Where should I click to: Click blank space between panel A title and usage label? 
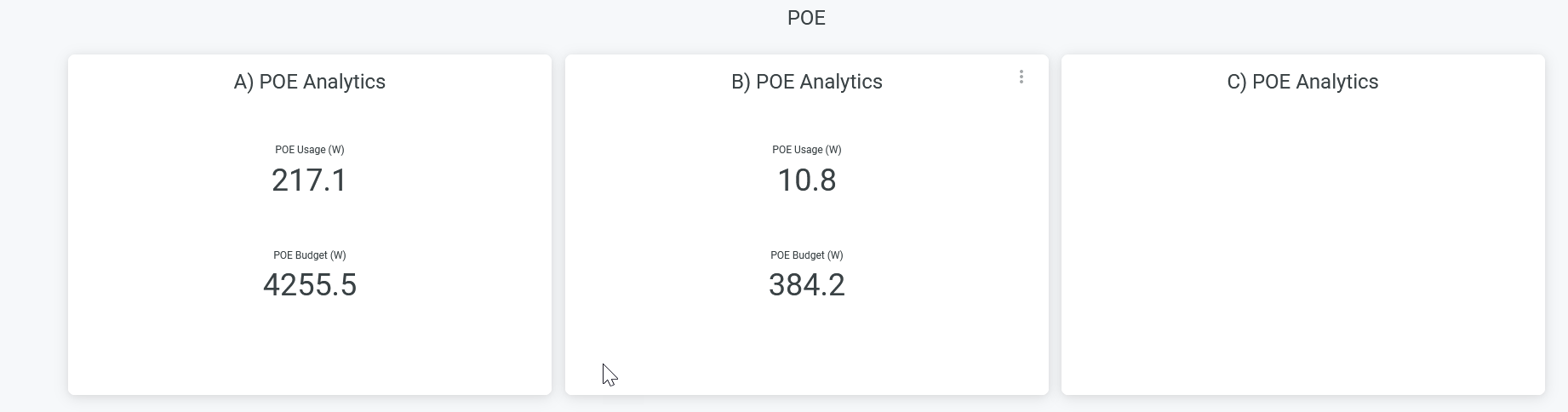(310, 117)
